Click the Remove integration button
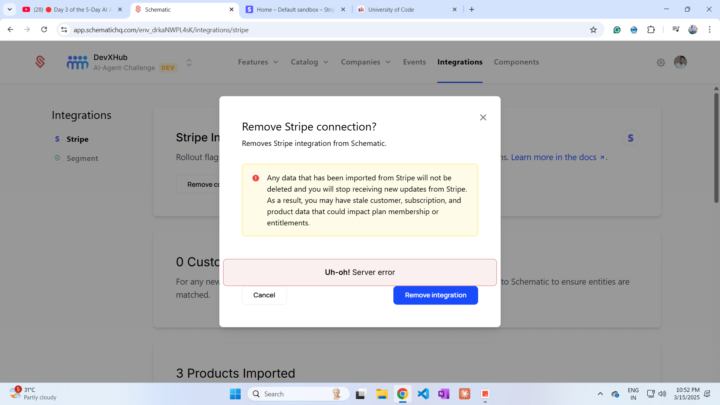720x405 pixels. (x=435, y=295)
